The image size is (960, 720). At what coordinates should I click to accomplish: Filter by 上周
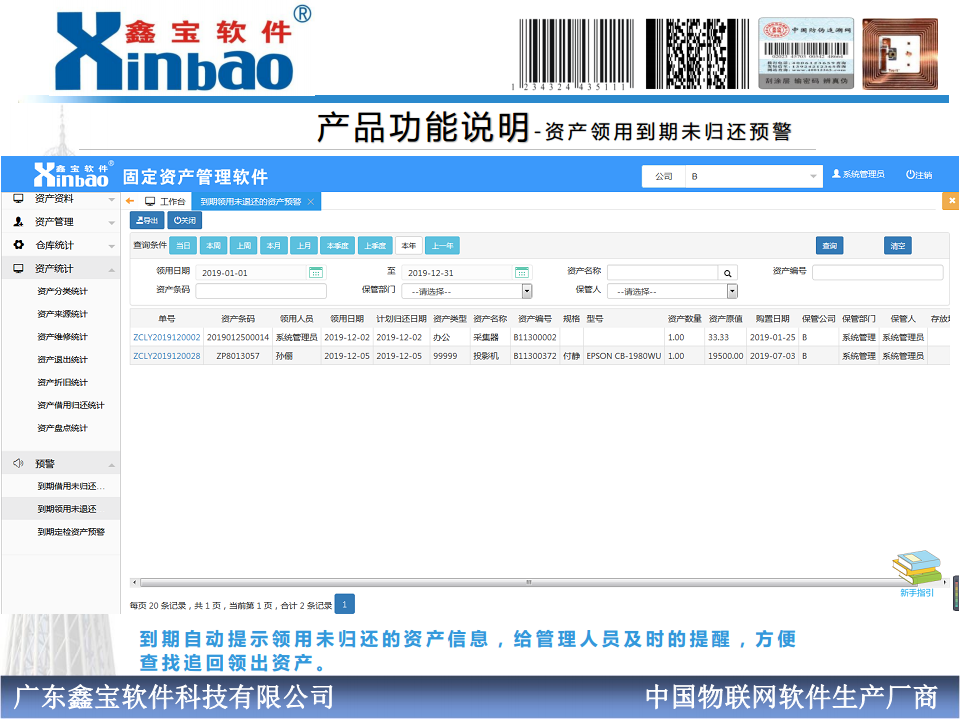click(244, 246)
